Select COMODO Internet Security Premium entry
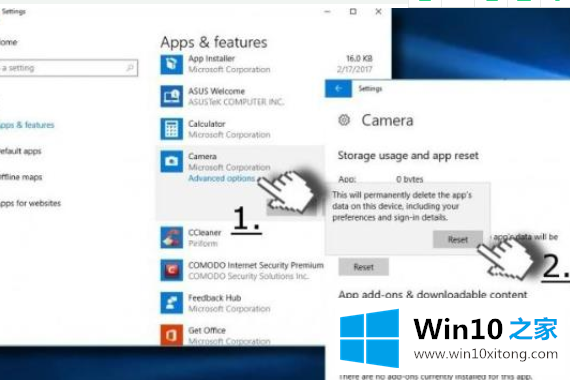 (256, 265)
